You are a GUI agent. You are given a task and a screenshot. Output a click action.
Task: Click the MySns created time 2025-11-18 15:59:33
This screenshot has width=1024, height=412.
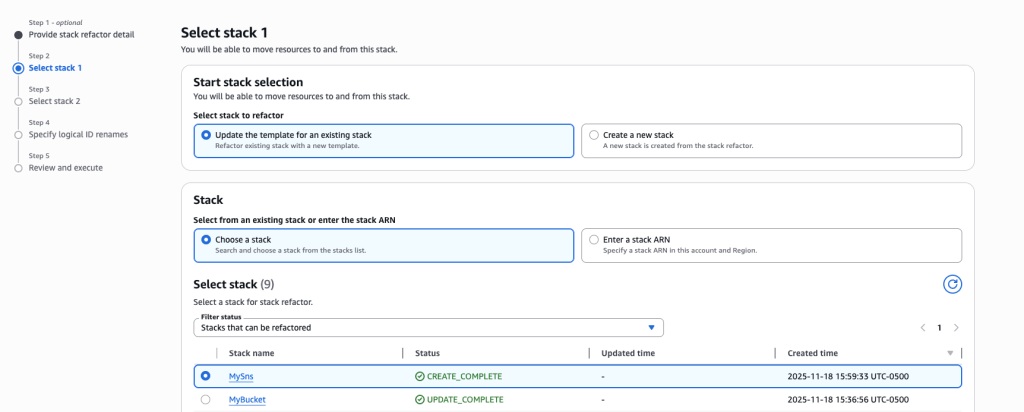click(848, 376)
